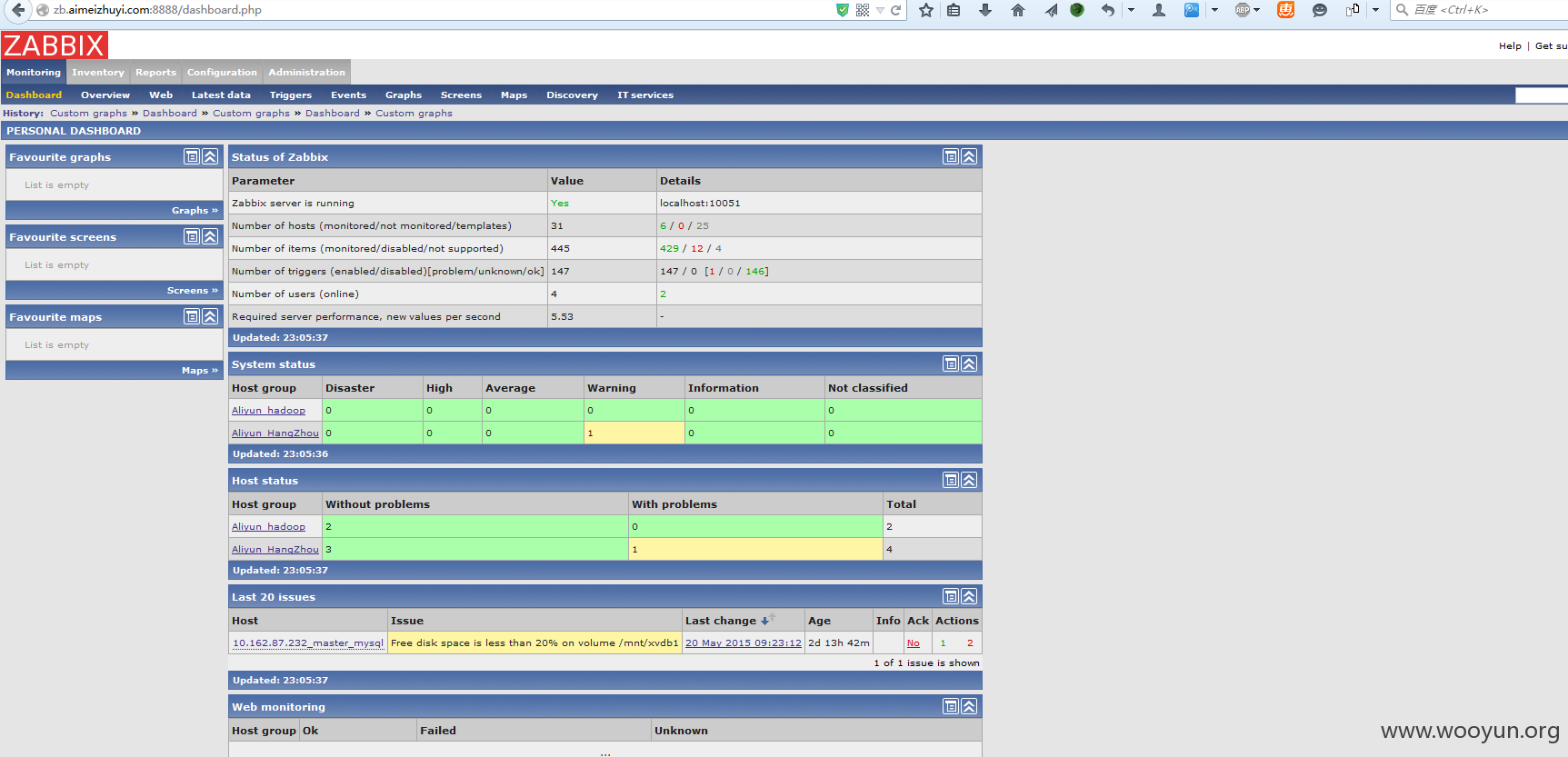
Task: Open the ABP Adblock Plus icon
Action: click(1243, 10)
